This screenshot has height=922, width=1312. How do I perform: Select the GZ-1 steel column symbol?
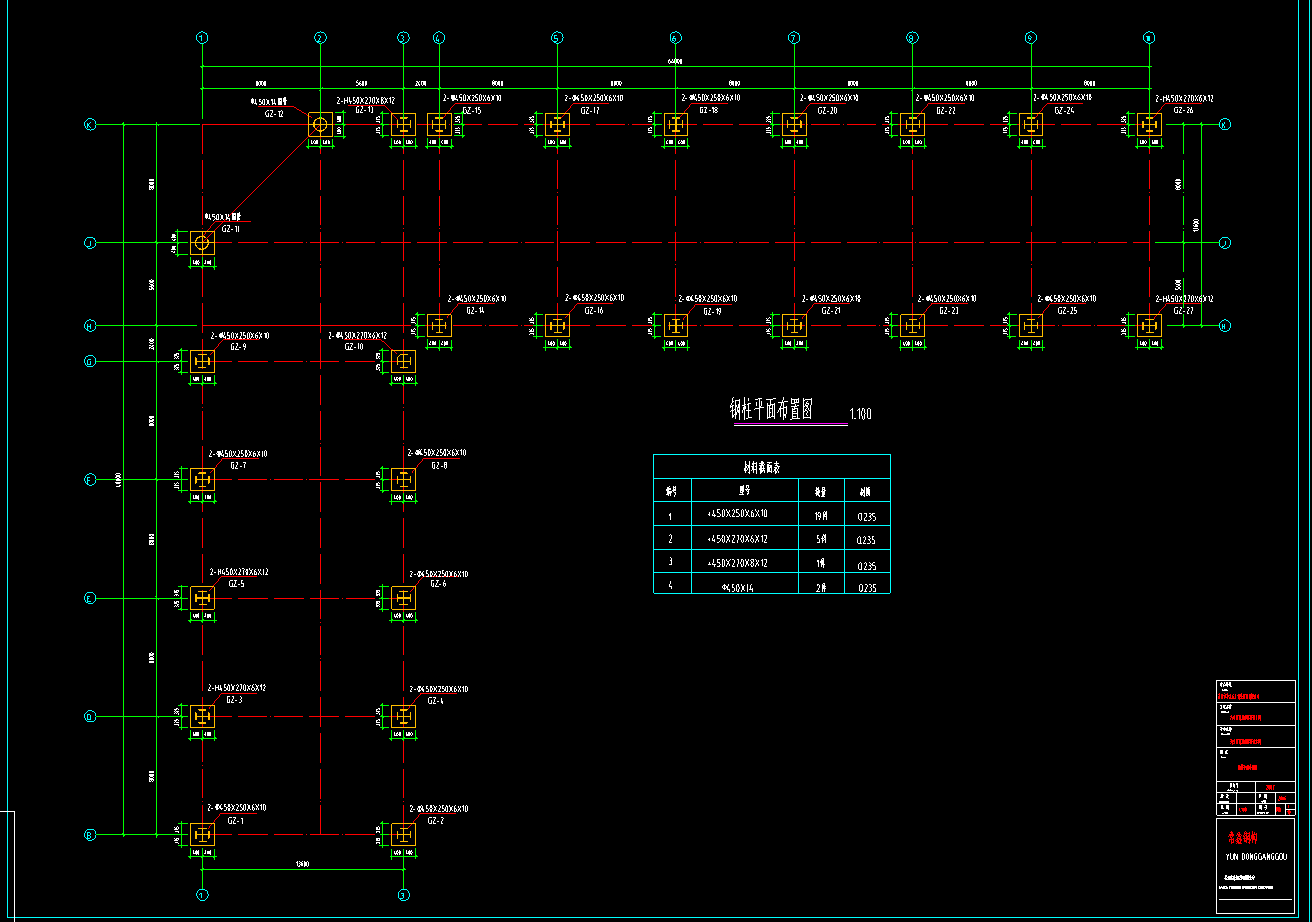(x=203, y=834)
